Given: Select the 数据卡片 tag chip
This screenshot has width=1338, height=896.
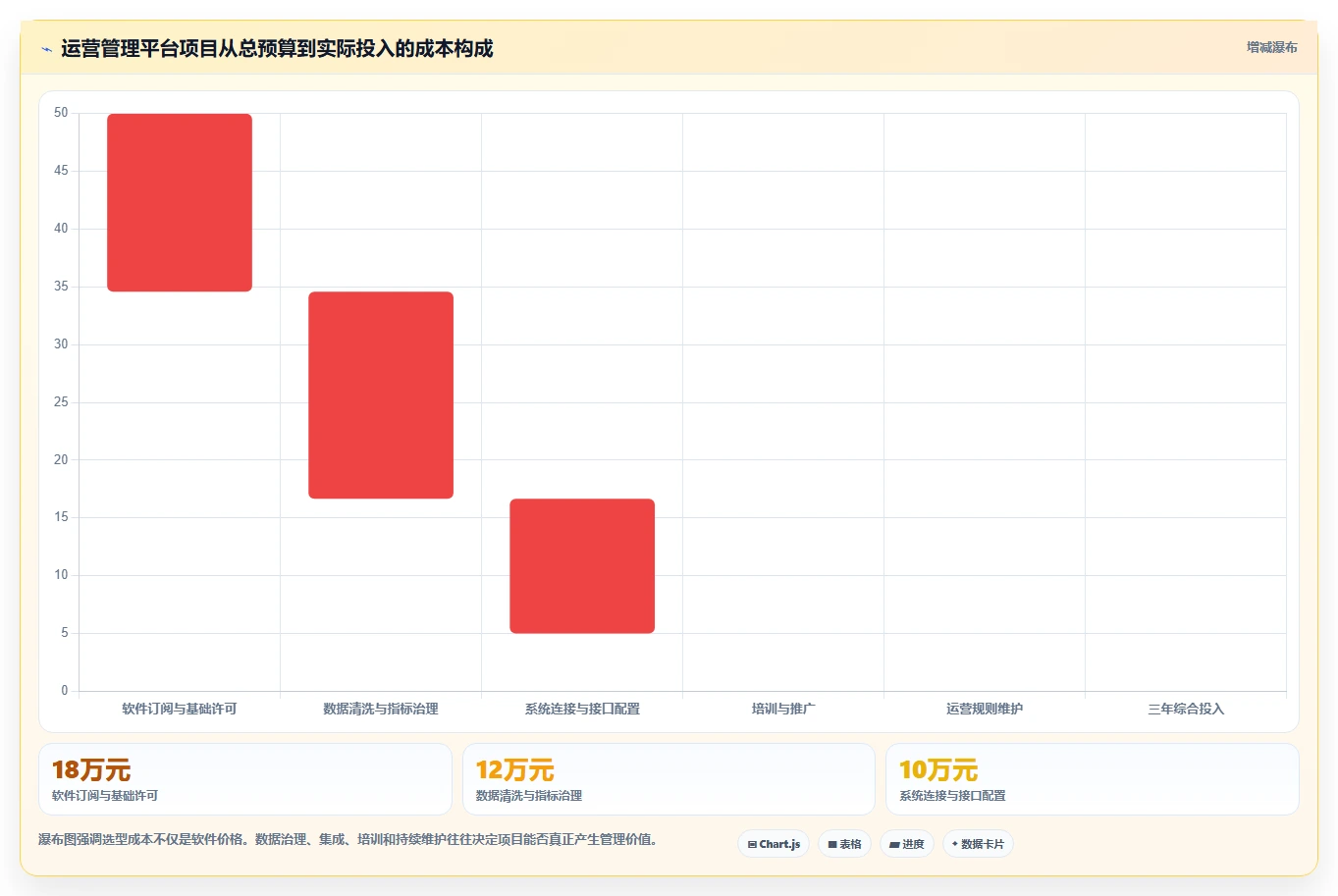Looking at the screenshot, I should click(x=978, y=844).
